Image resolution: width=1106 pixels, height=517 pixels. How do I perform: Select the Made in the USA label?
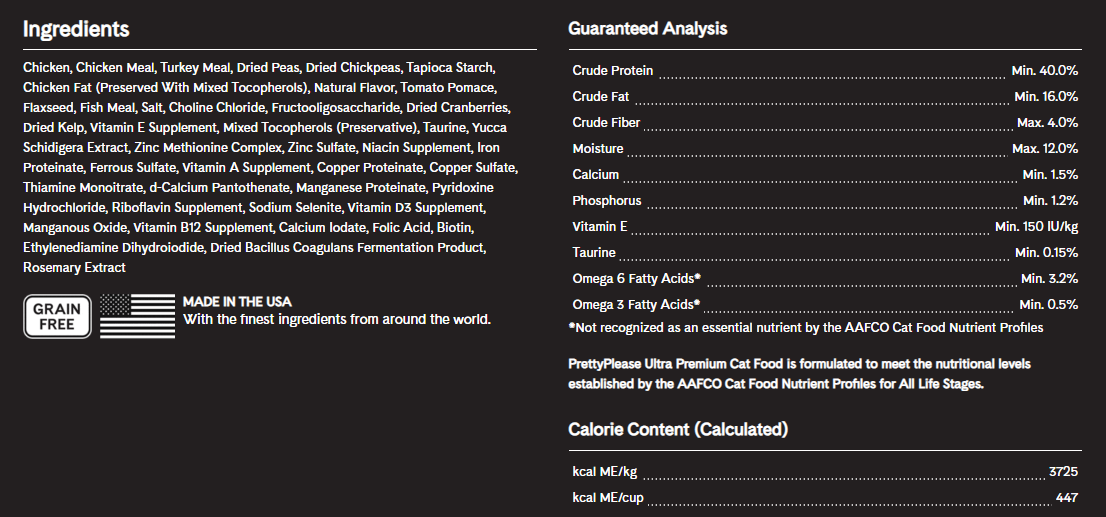point(237,301)
